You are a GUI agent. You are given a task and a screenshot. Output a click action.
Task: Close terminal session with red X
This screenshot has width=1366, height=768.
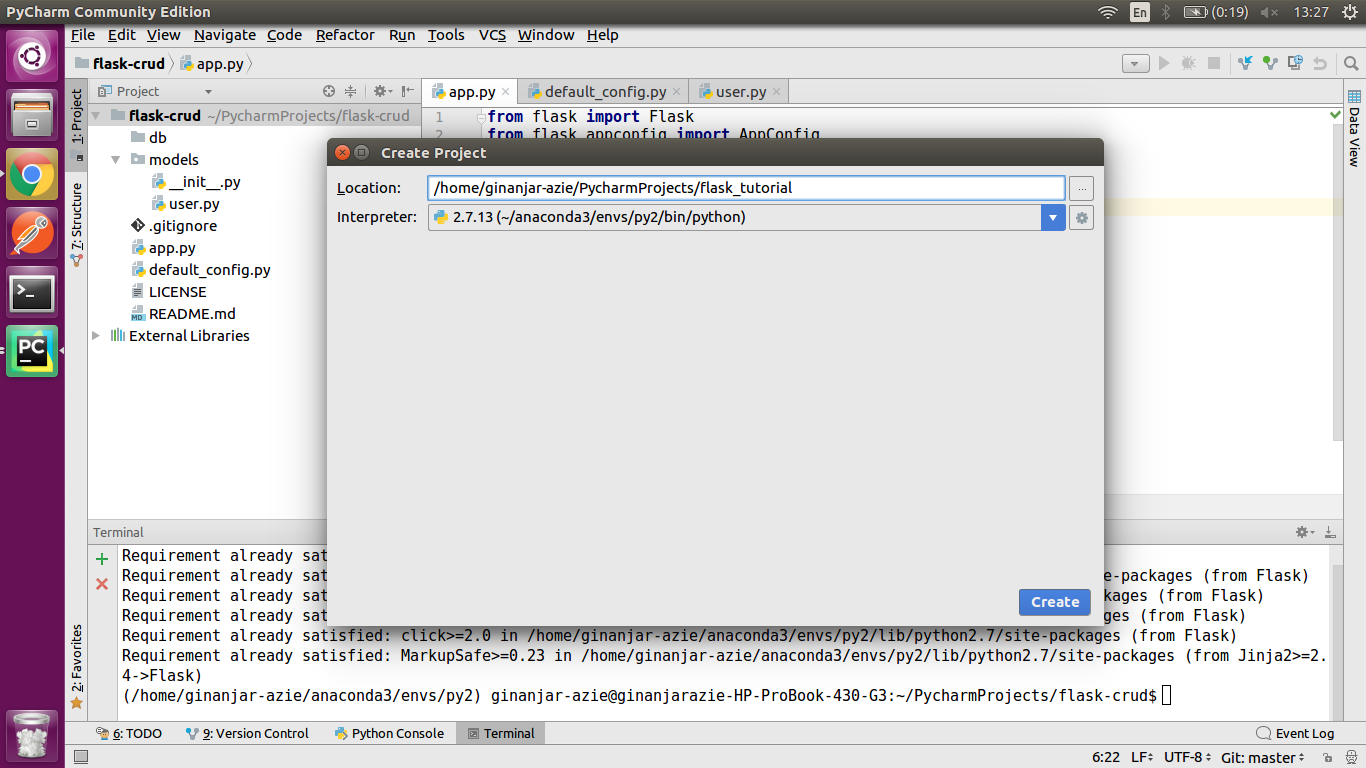click(x=102, y=583)
